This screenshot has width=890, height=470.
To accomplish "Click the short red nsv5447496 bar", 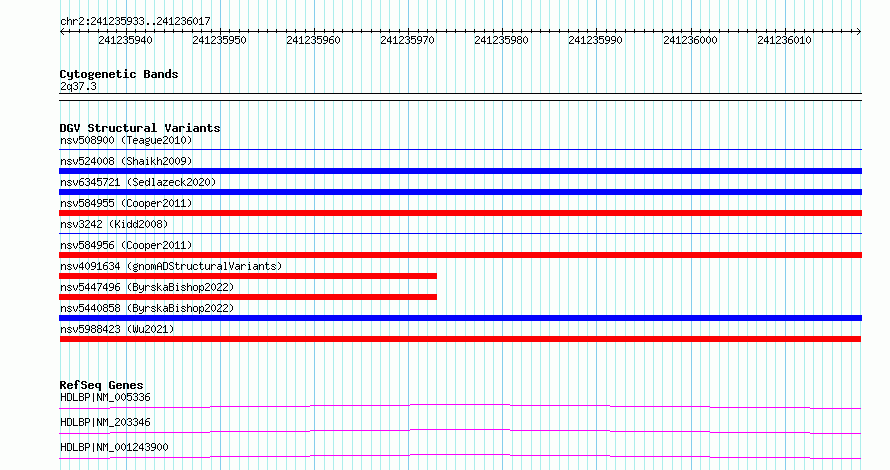I will coord(248,297).
